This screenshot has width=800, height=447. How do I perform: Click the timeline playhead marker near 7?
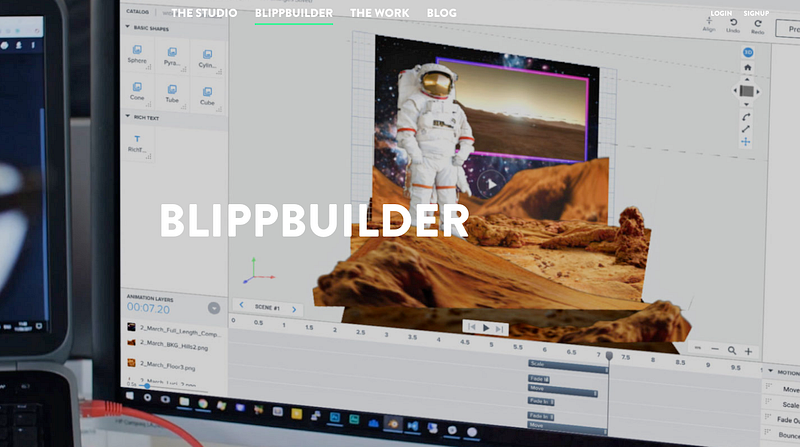click(x=609, y=355)
